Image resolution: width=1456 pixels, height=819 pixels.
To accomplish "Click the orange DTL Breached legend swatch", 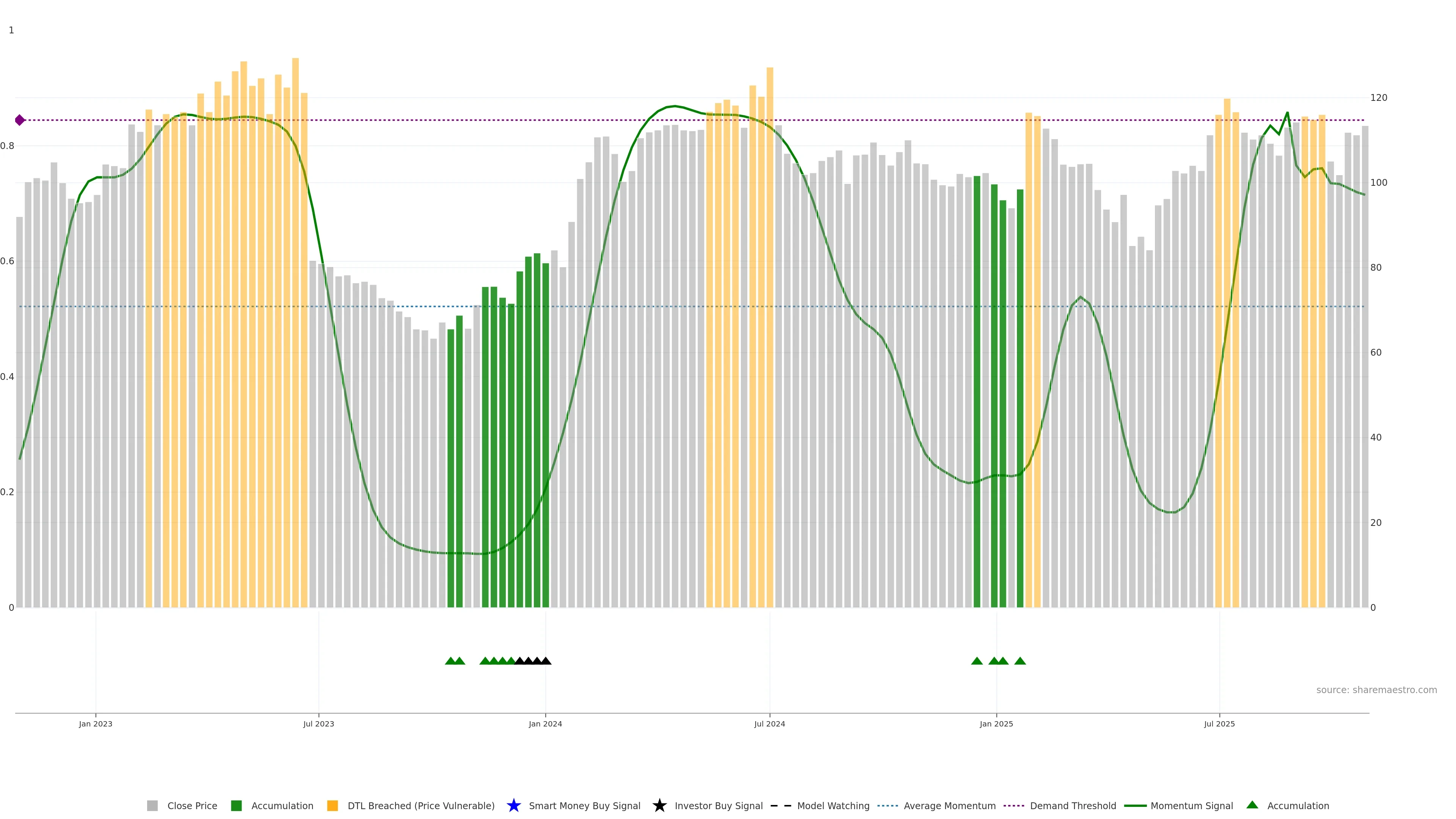I will (333, 805).
